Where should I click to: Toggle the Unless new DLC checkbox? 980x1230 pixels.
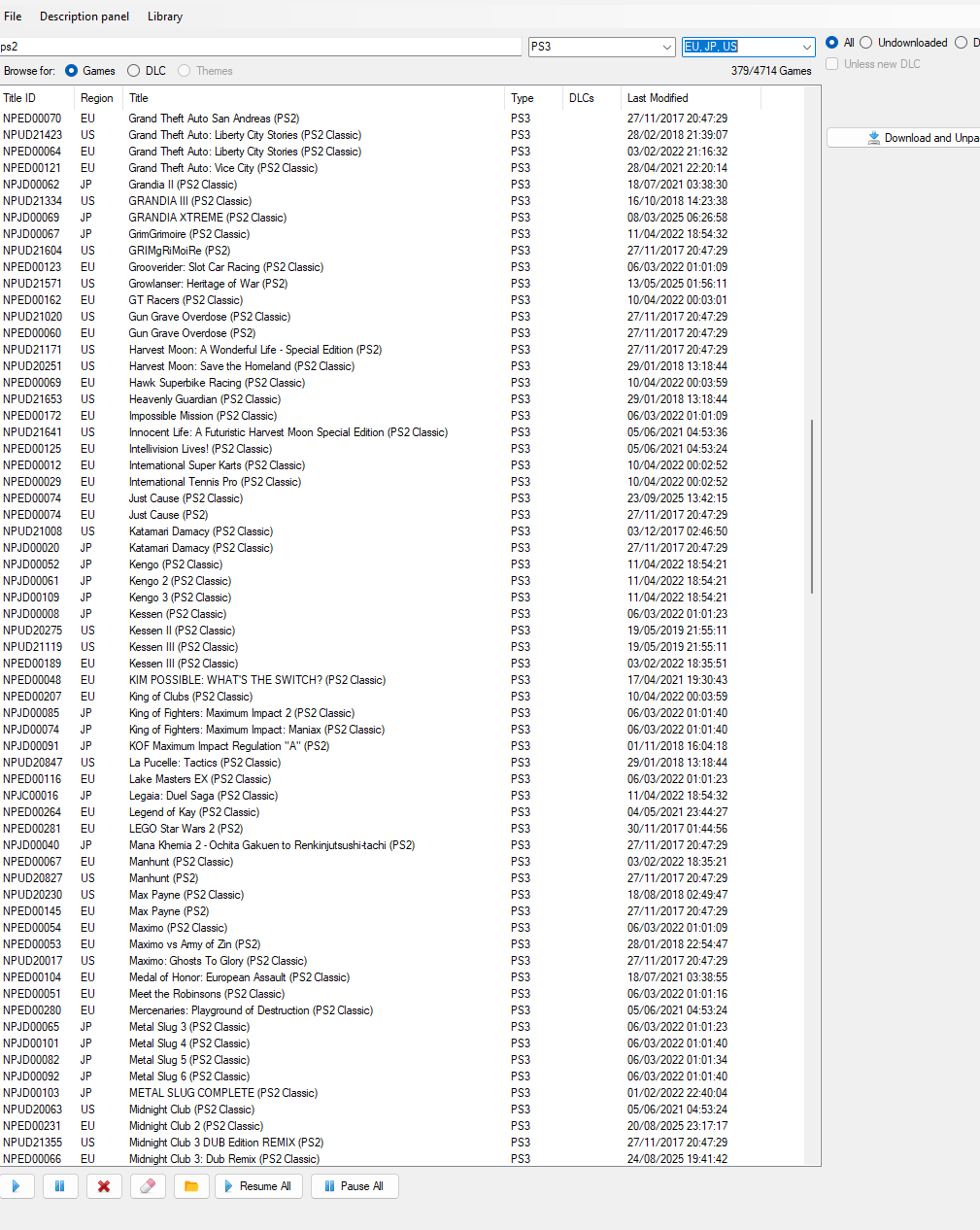coord(872,64)
